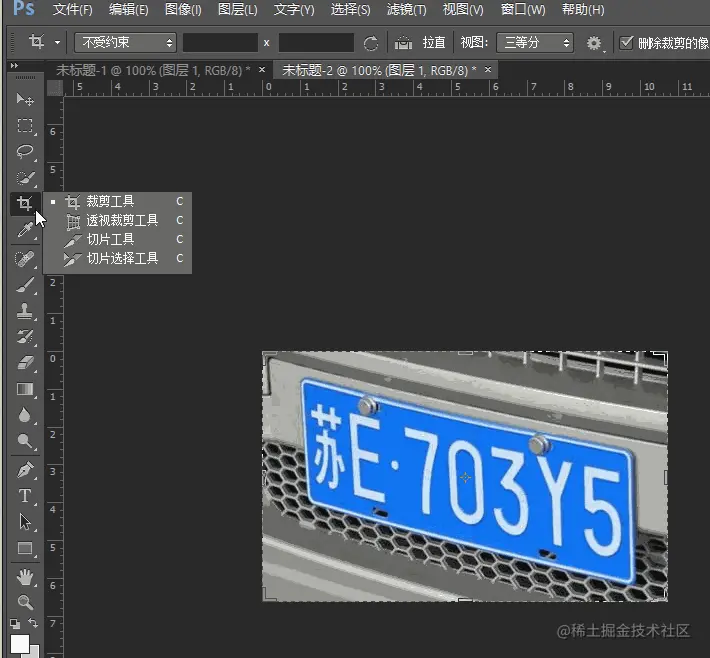Image resolution: width=710 pixels, height=658 pixels.
Task: Select the Lasso tool
Action: 25,151
